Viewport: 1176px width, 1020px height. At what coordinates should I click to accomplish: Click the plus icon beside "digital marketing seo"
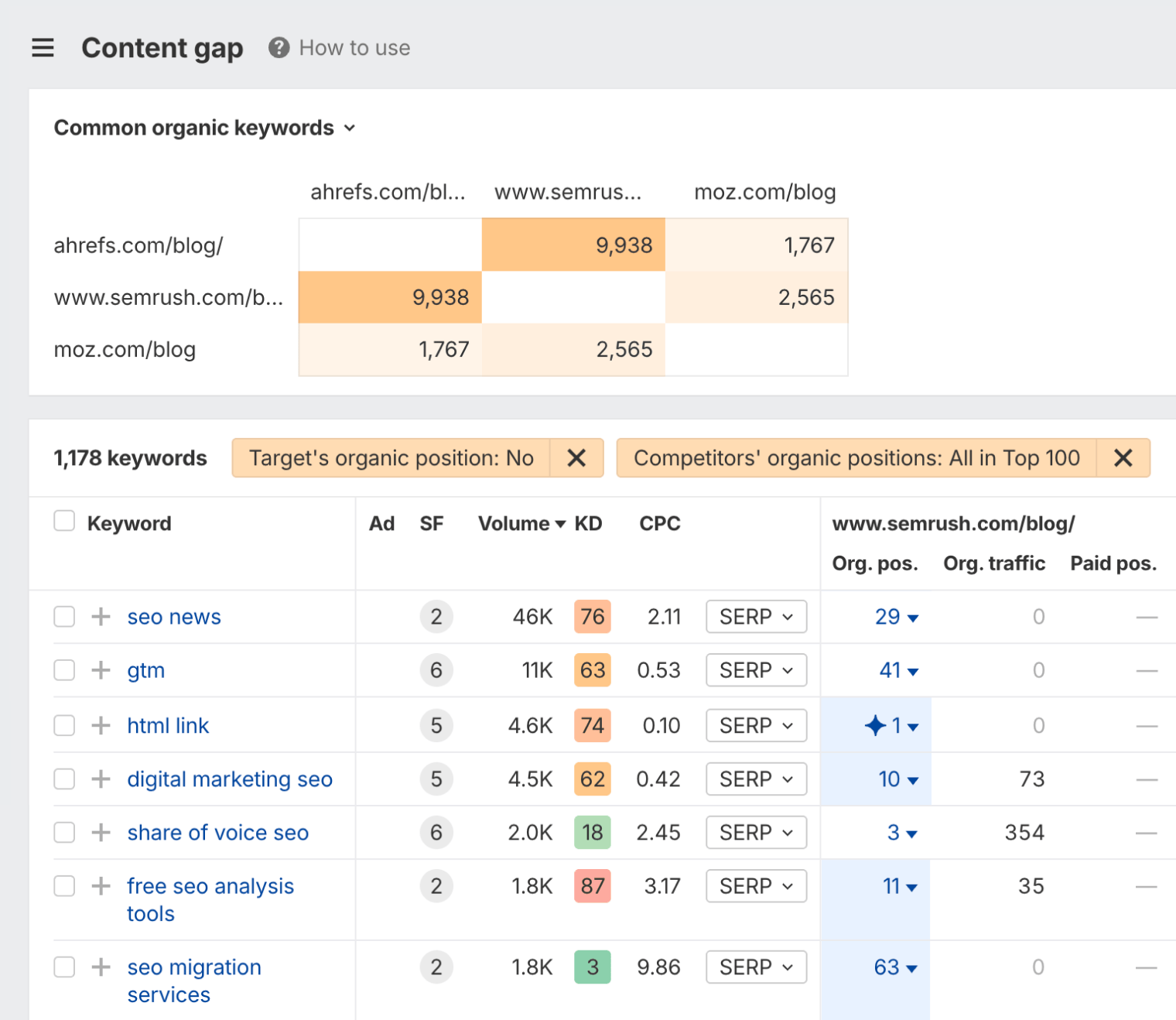(101, 779)
